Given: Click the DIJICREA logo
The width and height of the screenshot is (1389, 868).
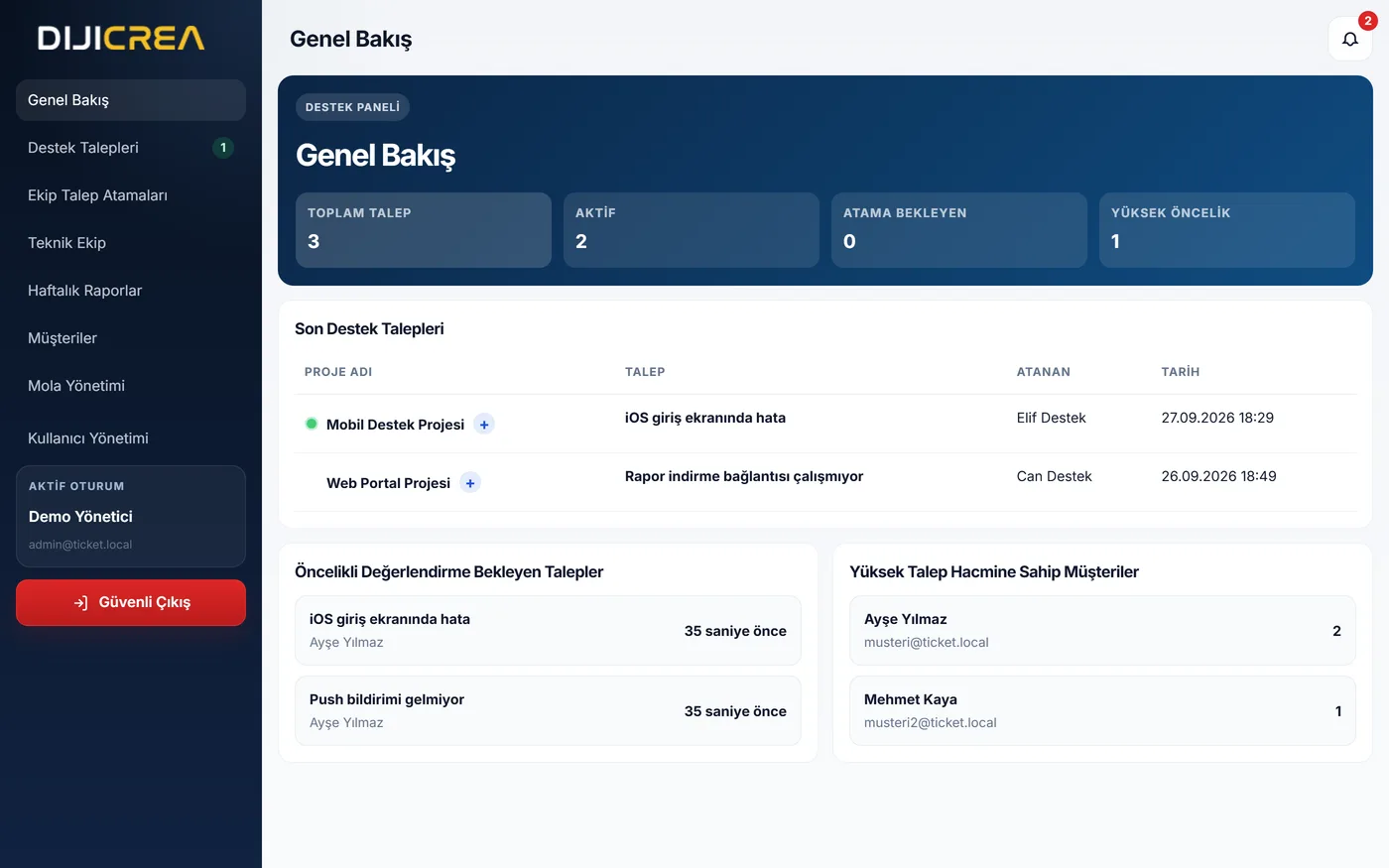Looking at the screenshot, I should pyautogui.click(x=121, y=38).
